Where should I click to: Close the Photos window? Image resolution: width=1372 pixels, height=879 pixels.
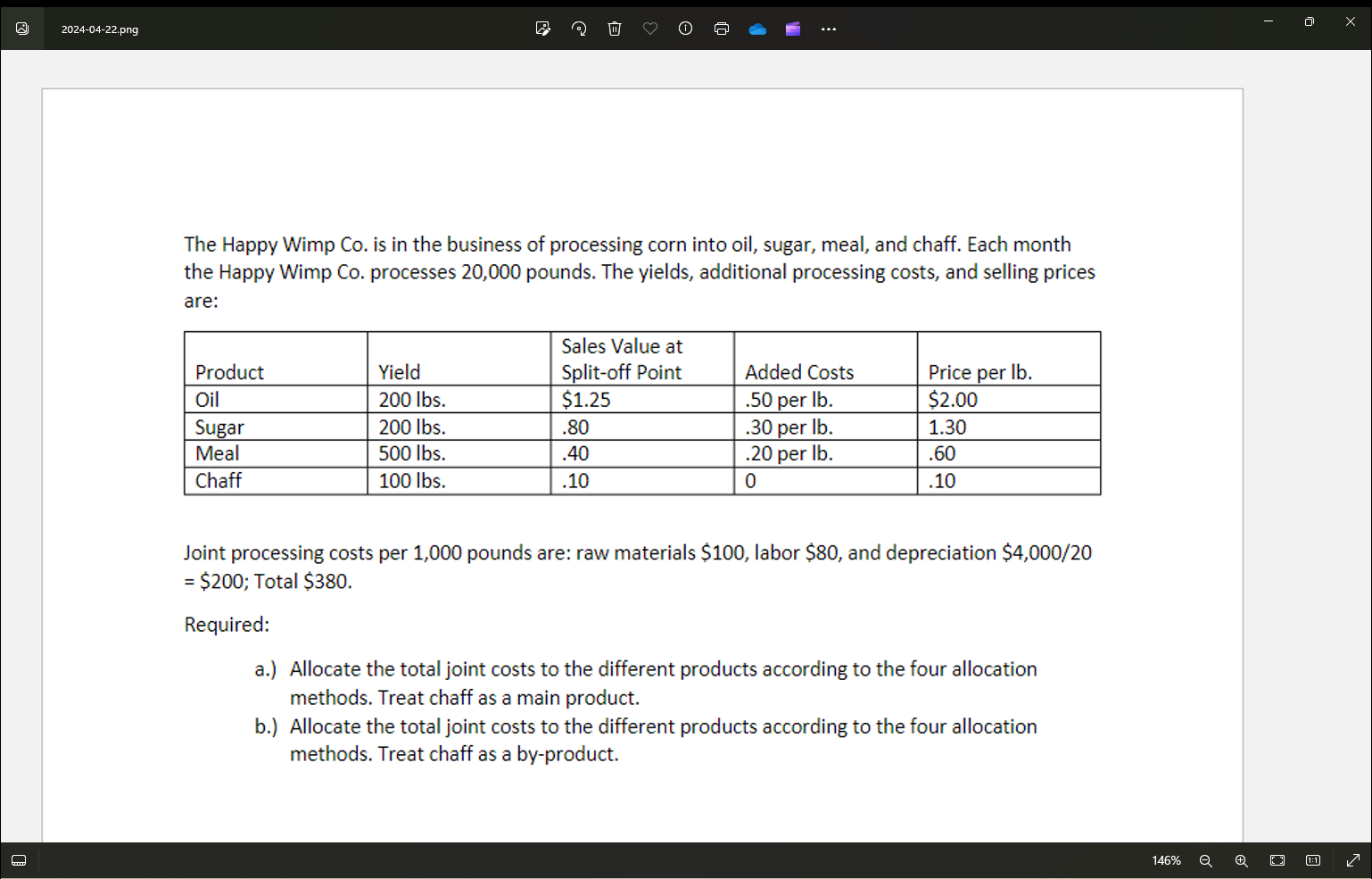[x=1350, y=21]
